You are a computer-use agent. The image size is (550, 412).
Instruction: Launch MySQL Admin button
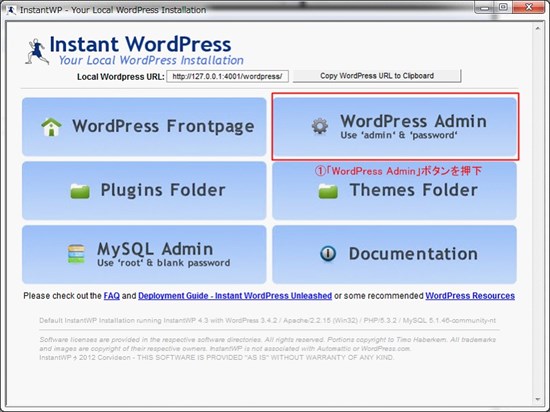tap(144, 254)
